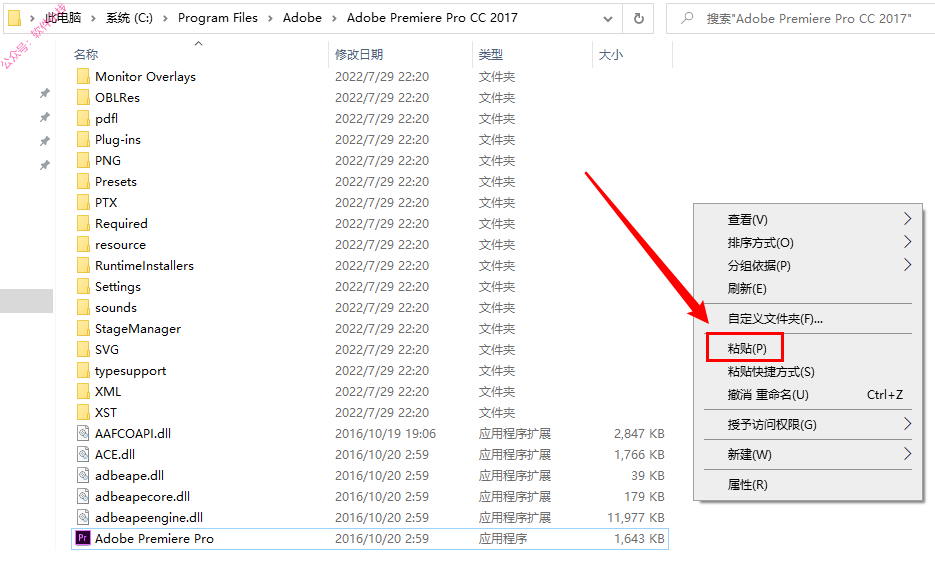The height and width of the screenshot is (570, 935).
Task: Expand the chevron after Program Files in the path
Action: (270, 18)
